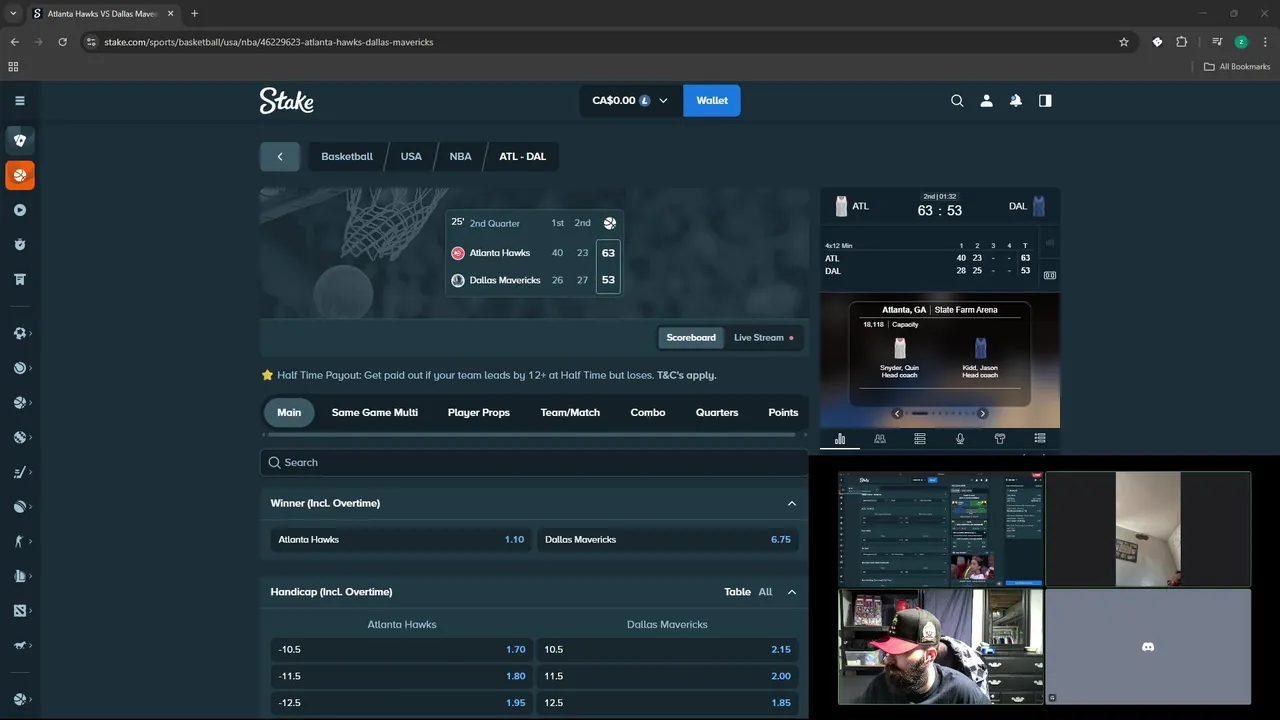
Task: Open the Combo tab
Action: pos(648,412)
